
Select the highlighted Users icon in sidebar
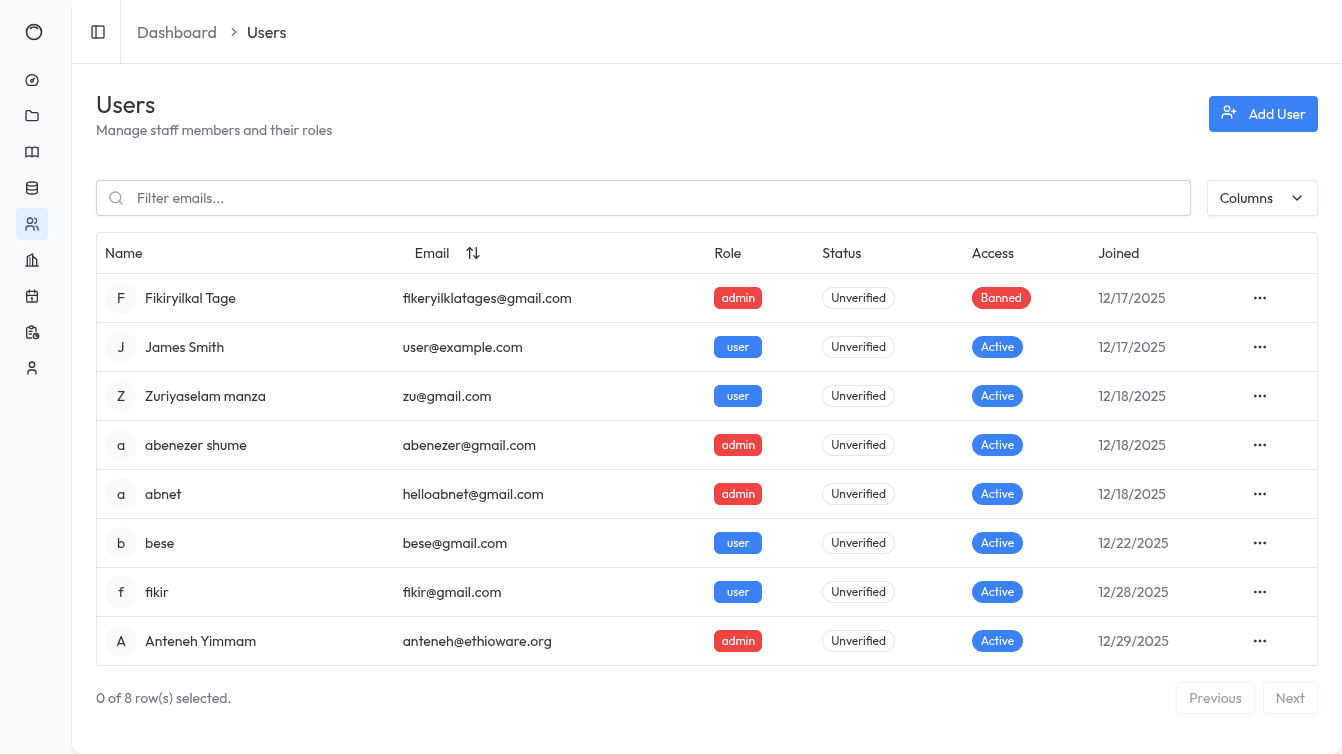tap(31, 223)
